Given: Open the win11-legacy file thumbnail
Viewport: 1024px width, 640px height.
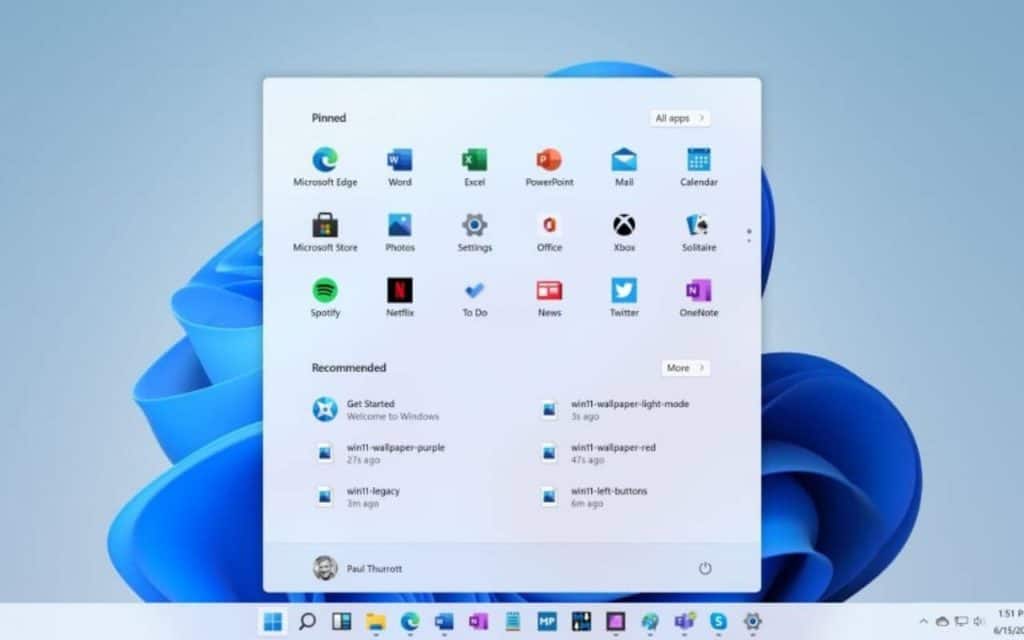Looking at the screenshot, I should pos(324,497).
